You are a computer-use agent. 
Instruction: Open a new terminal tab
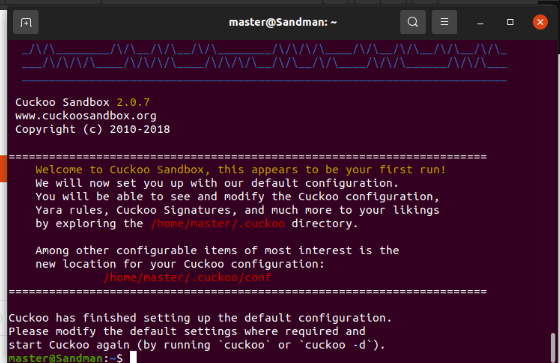click(26, 22)
